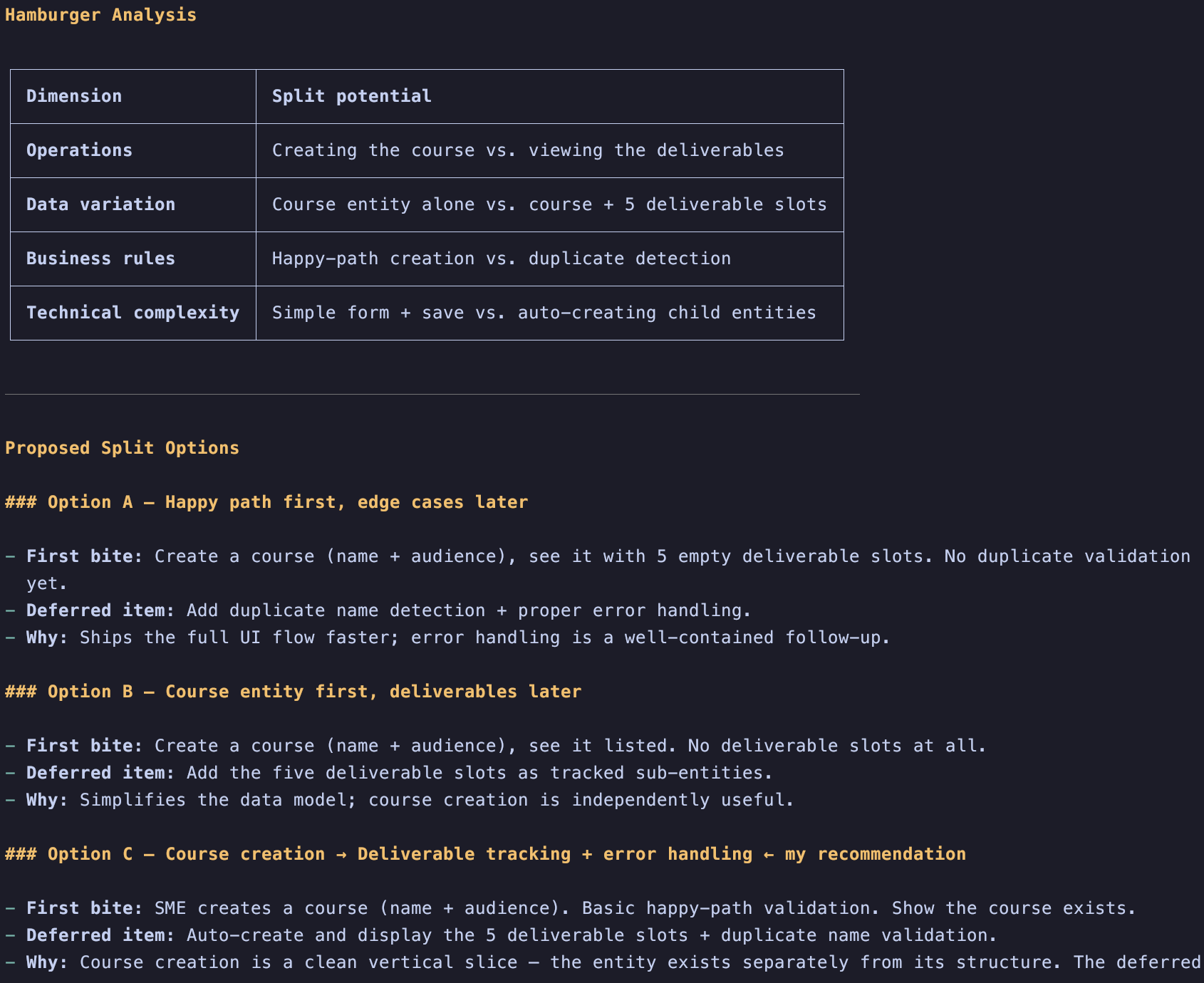Image resolution: width=1204 pixels, height=983 pixels.
Task: Click Option B's 'Why' explanation line
Action: [400, 800]
